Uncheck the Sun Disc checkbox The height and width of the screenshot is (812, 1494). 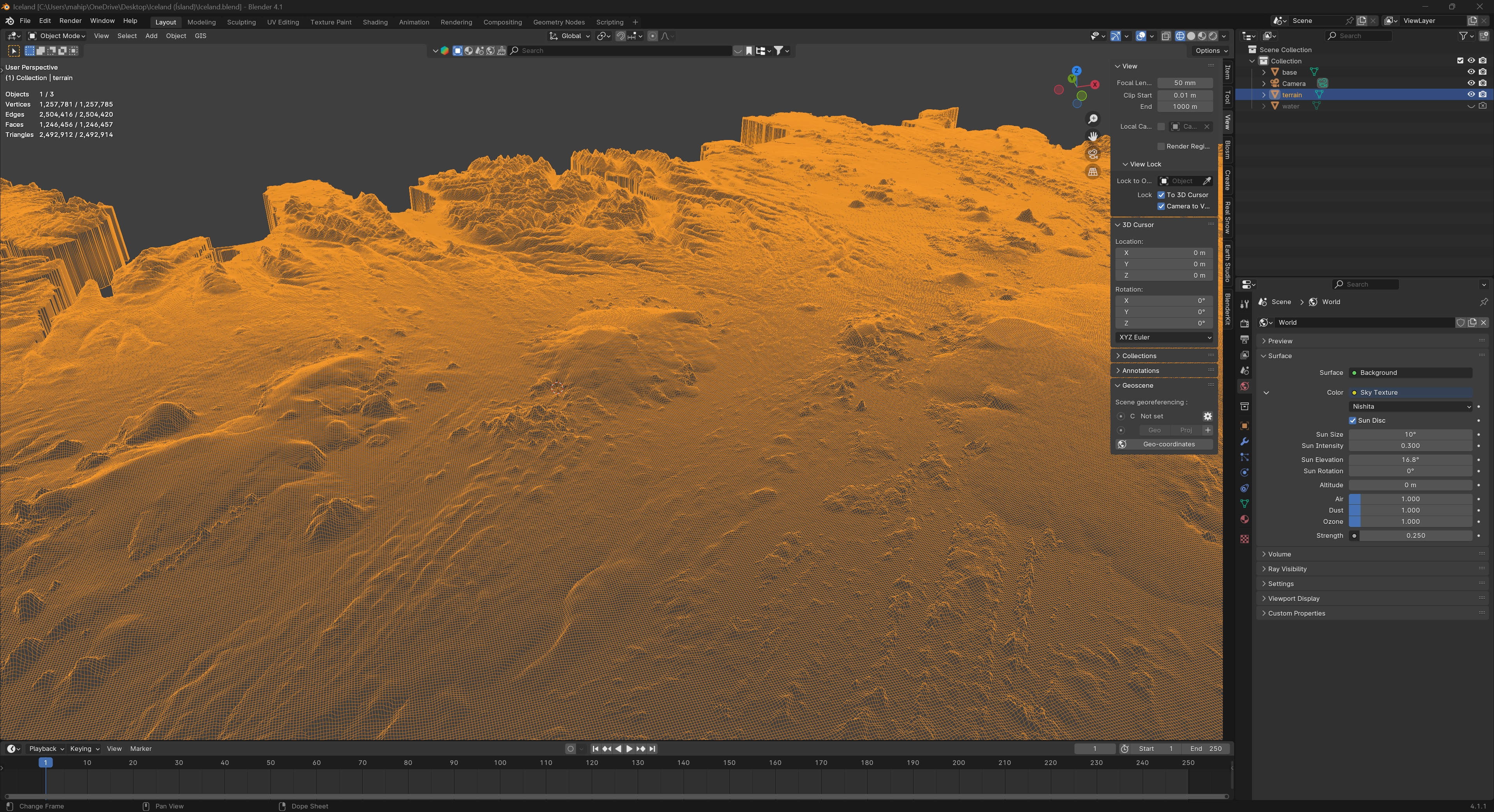[x=1352, y=421]
